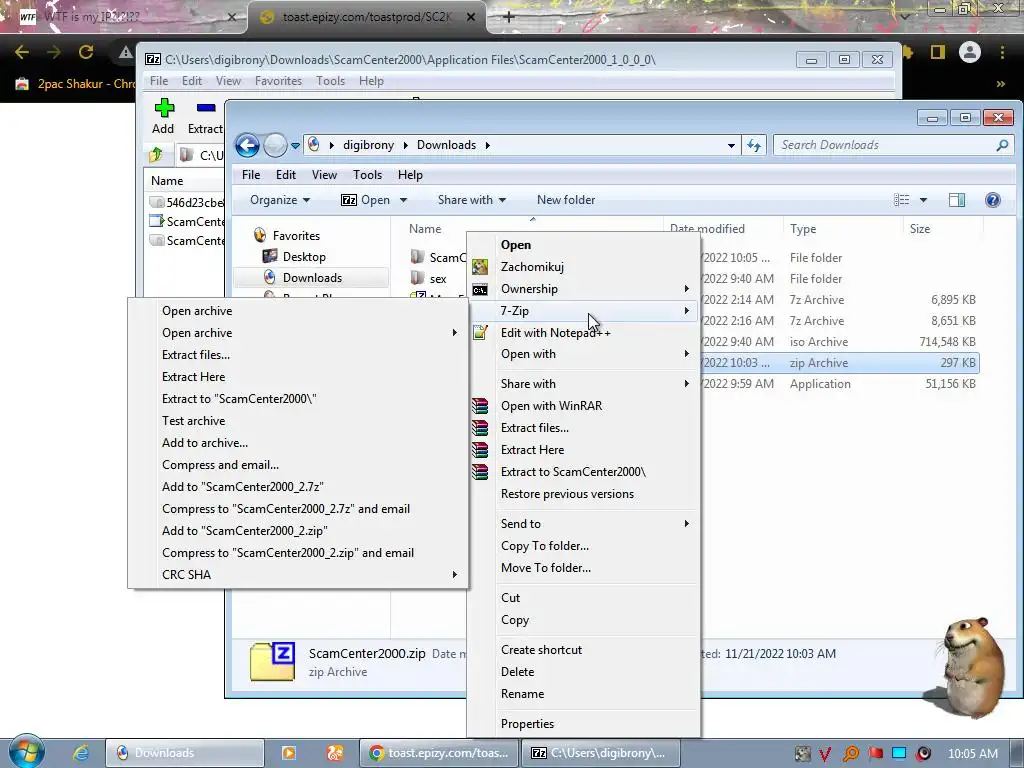Open the Explorer Tools menu
Viewport: 1024px width, 768px height.
coord(367,175)
